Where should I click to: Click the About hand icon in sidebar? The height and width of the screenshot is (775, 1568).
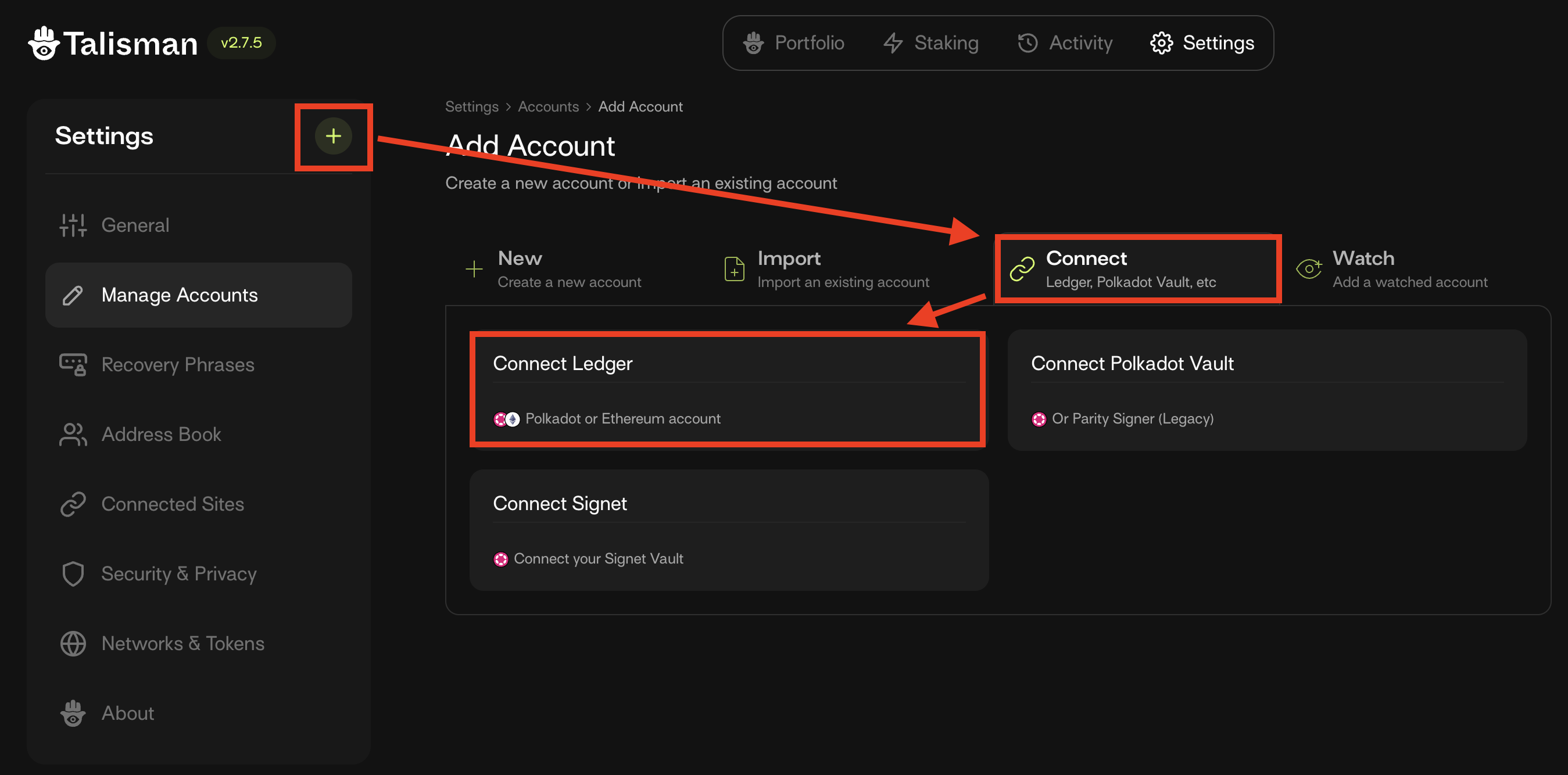[73, 713]
